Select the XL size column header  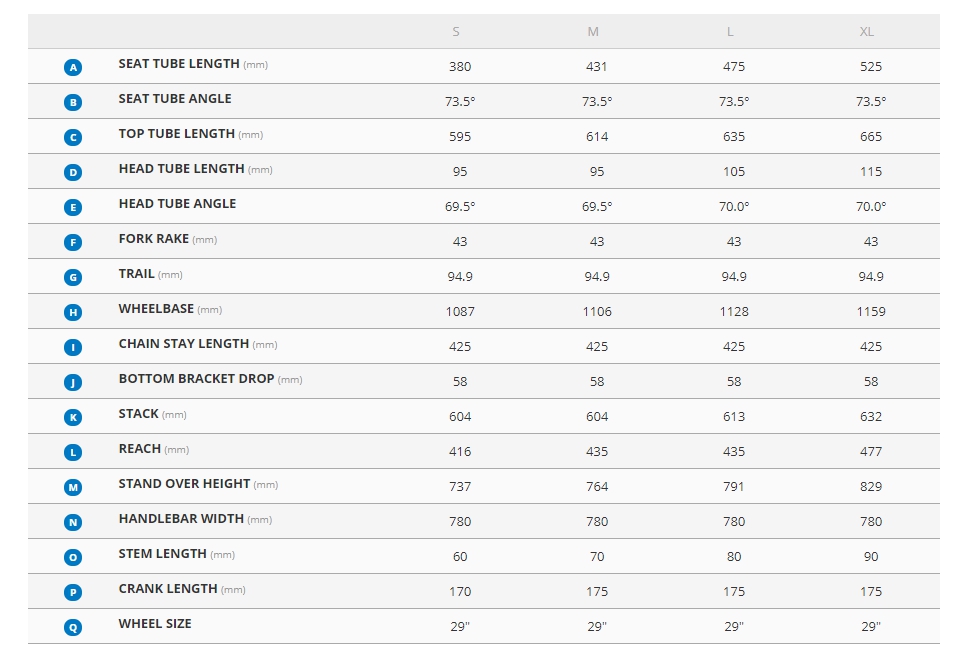click(x=867, y=32)
